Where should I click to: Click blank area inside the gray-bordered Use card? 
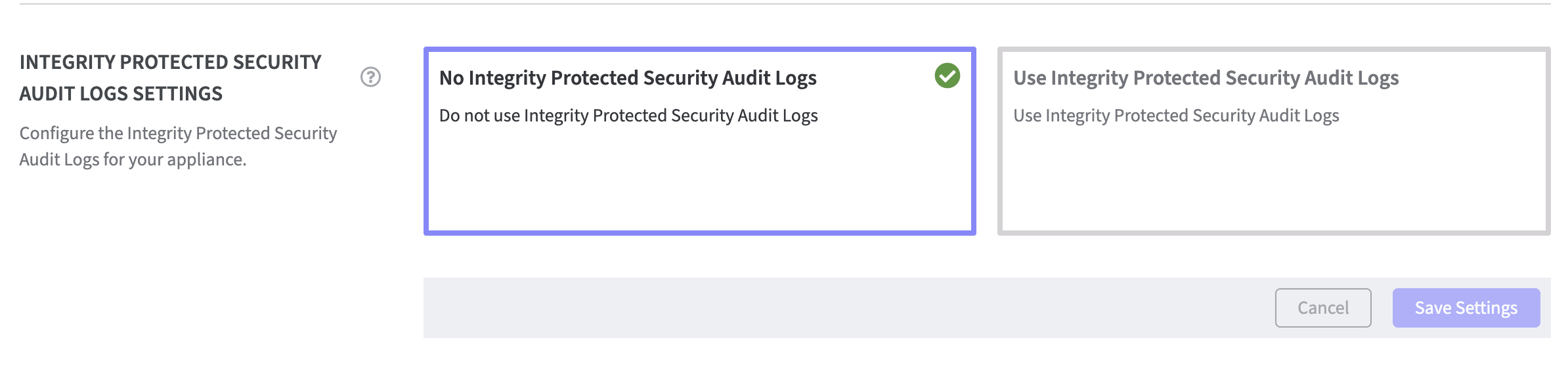(x=1273, y=184)
